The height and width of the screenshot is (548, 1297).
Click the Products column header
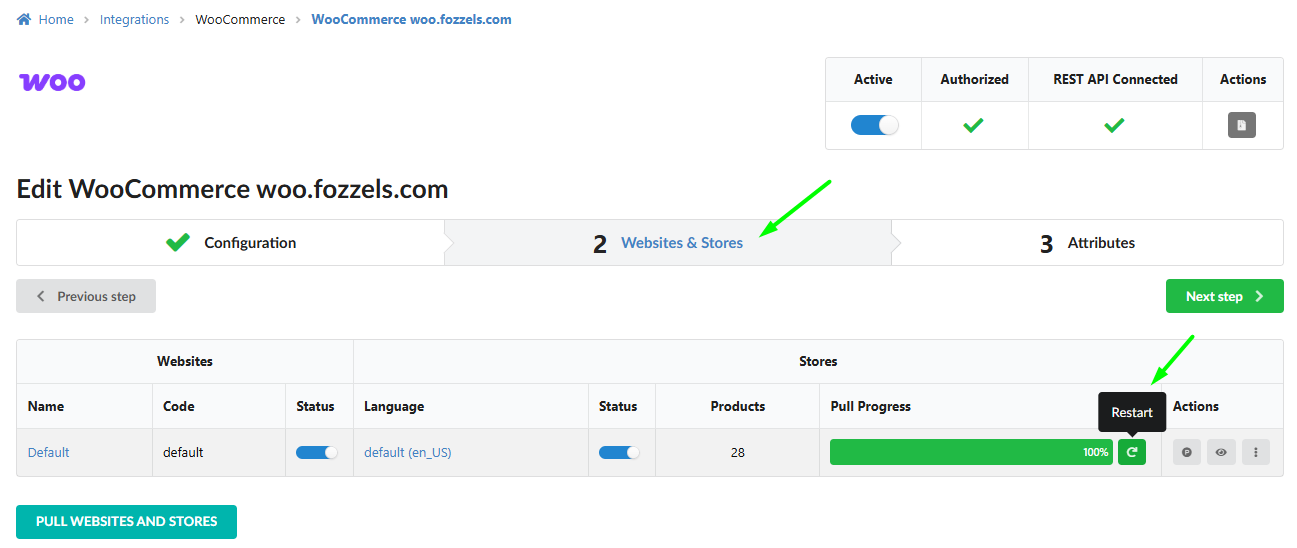(x=738, y=406)
